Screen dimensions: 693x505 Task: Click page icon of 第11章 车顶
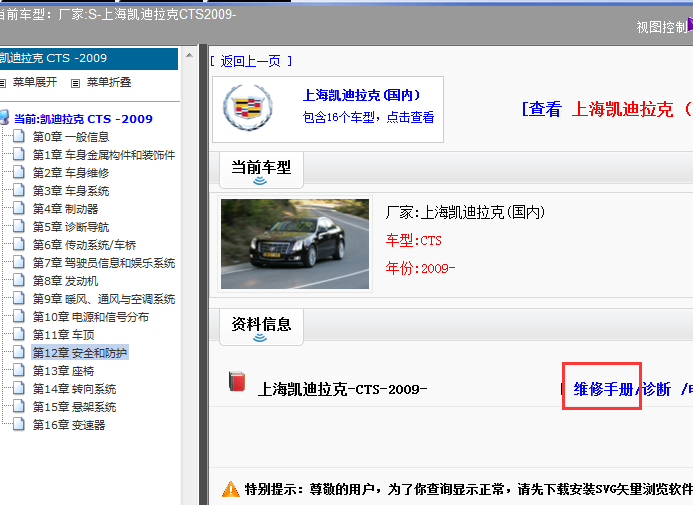coord(19,334)
